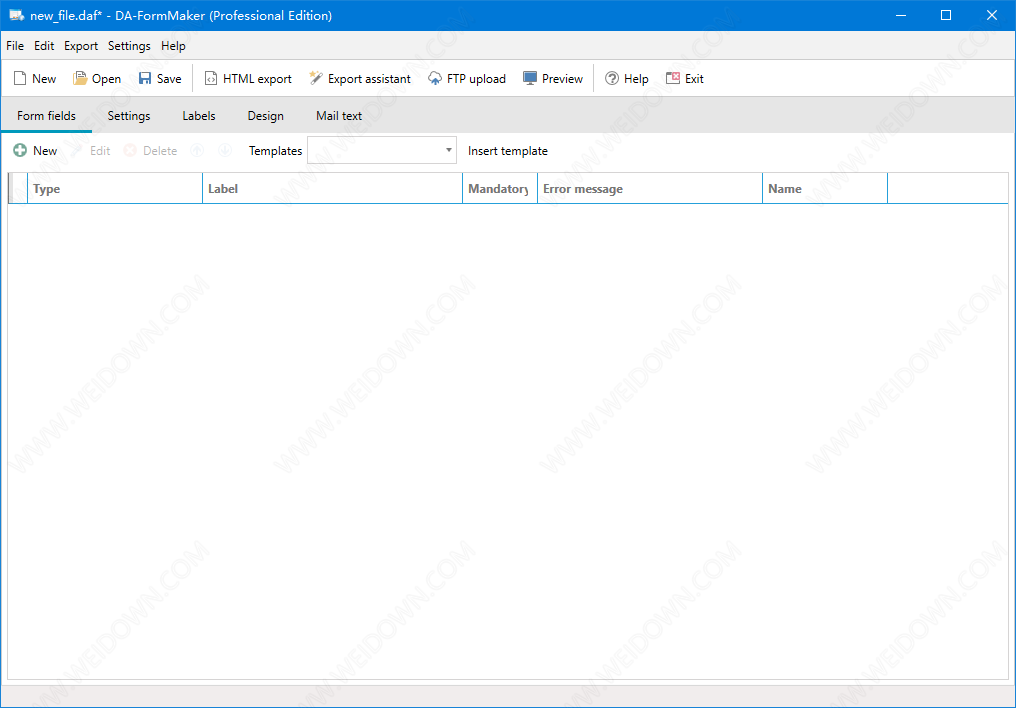Viewport: 1016px width, 708px height.
Task: Click the Exit toolbar icon
Action: tap(673, 79)
